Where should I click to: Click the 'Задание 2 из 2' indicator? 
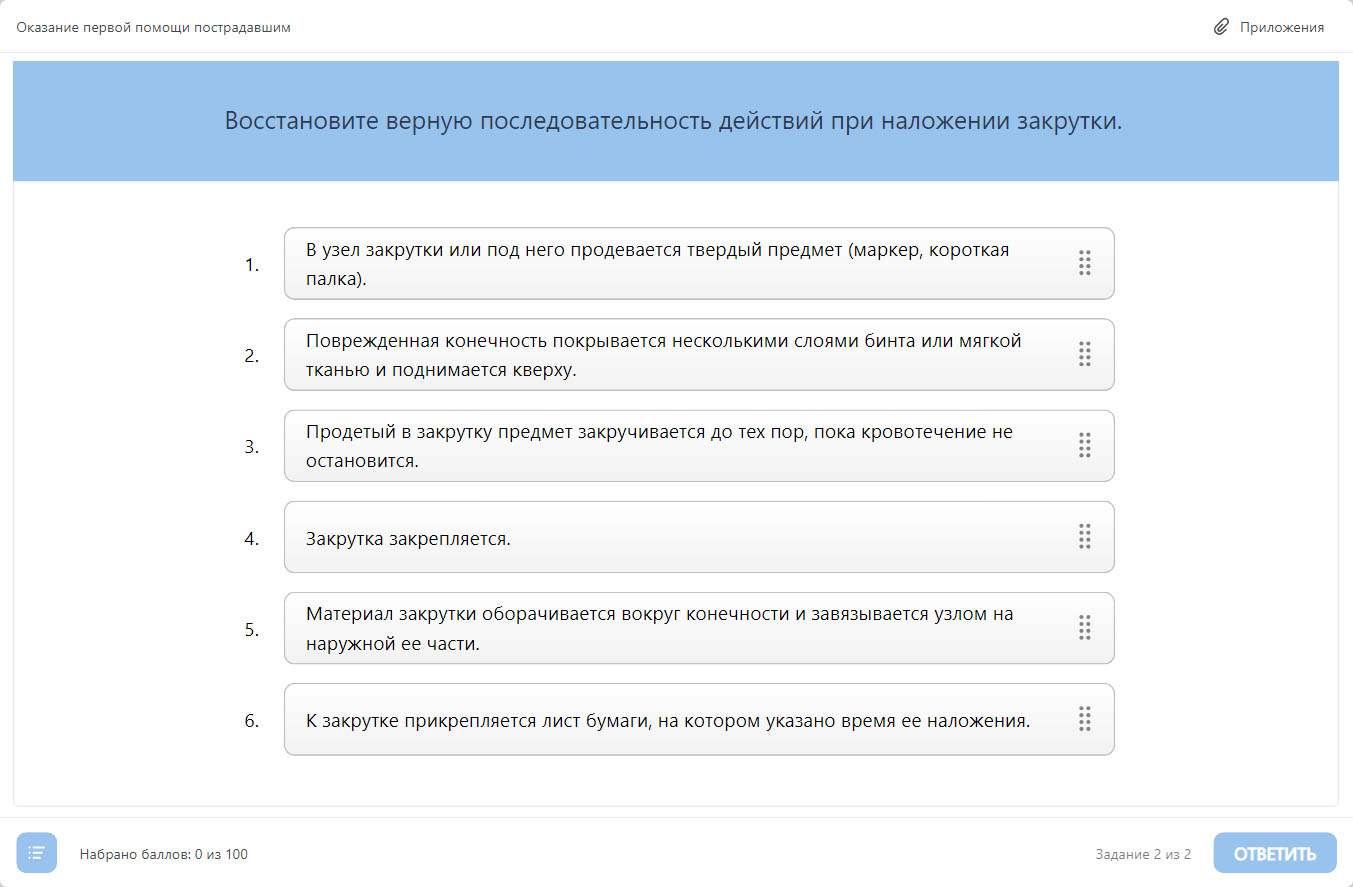pos(1143,854)
